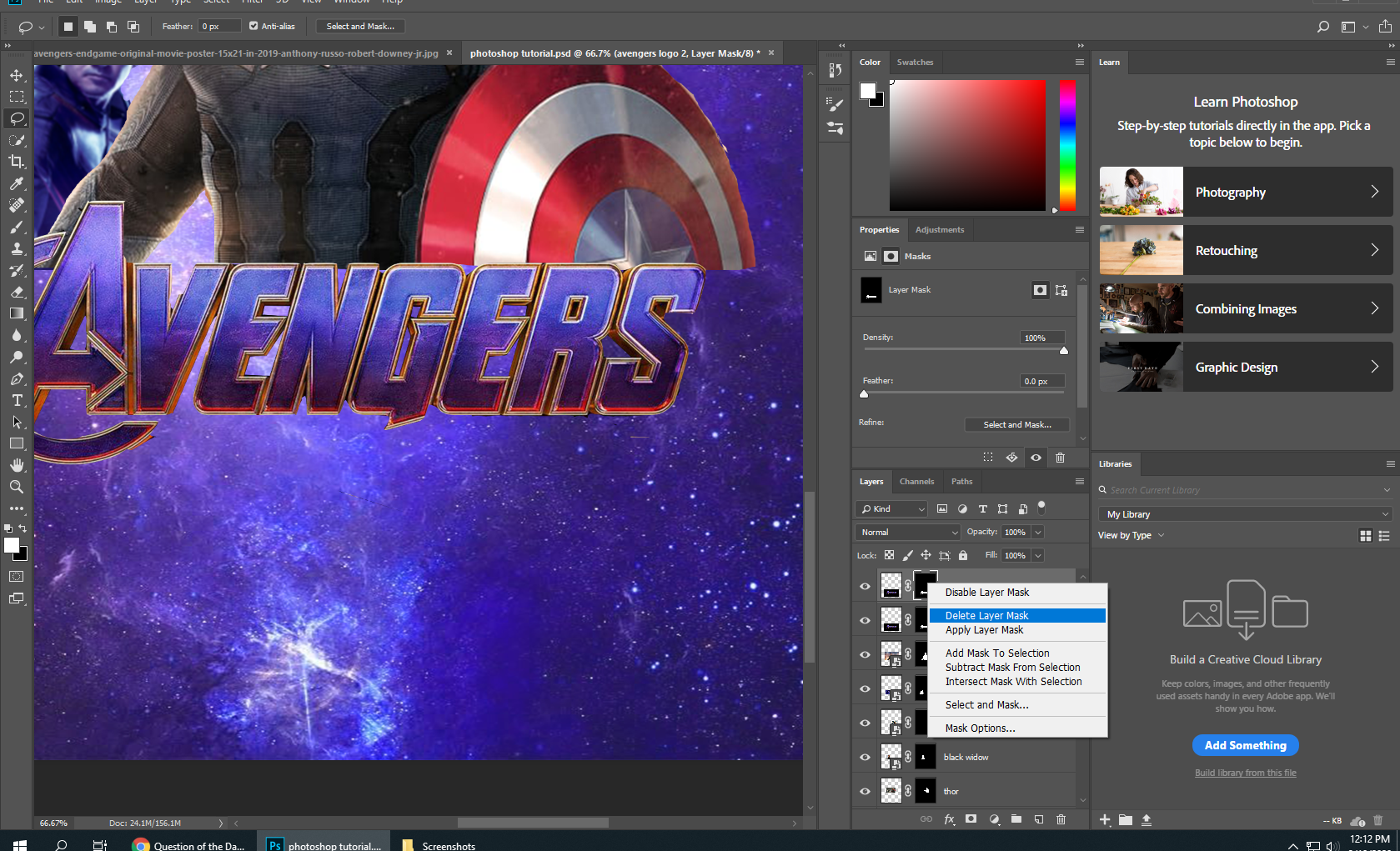The image size is (1400, 851).
Task: Select the Rectangular Marquee tool
Action: coord(17,97)
